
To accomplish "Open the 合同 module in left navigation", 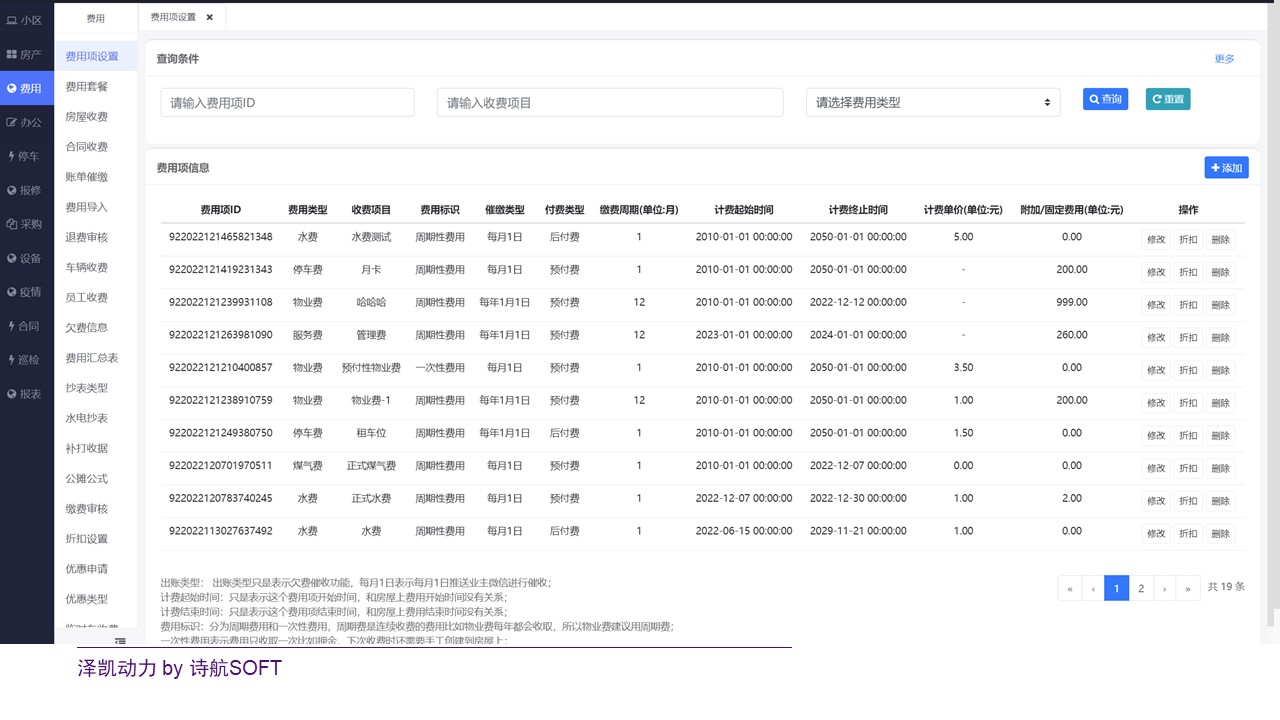I will [x=26, y=326].
